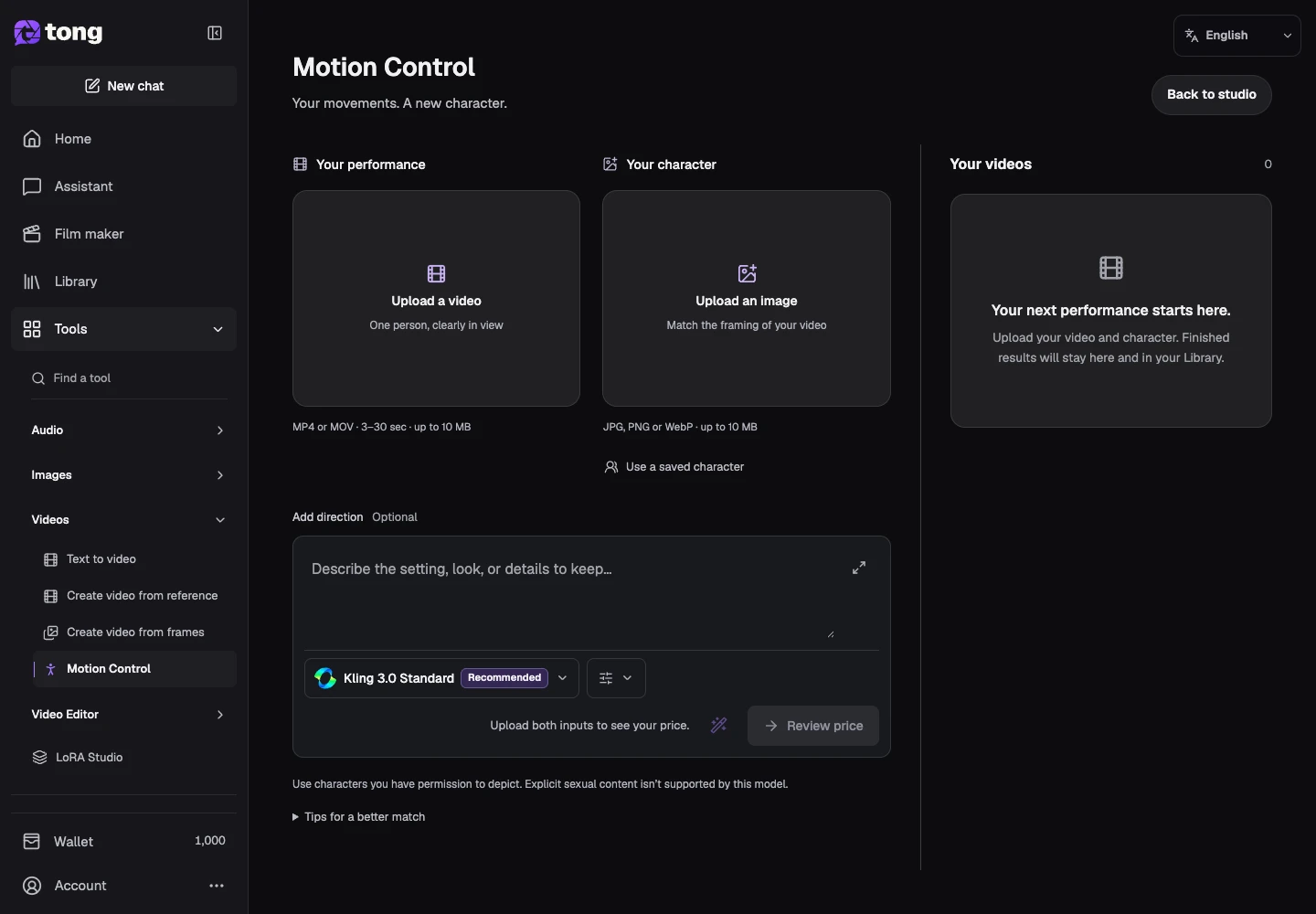1316x914 pixels.
Task: Collapse the Videos tools group
Action: tap(128, 520)
